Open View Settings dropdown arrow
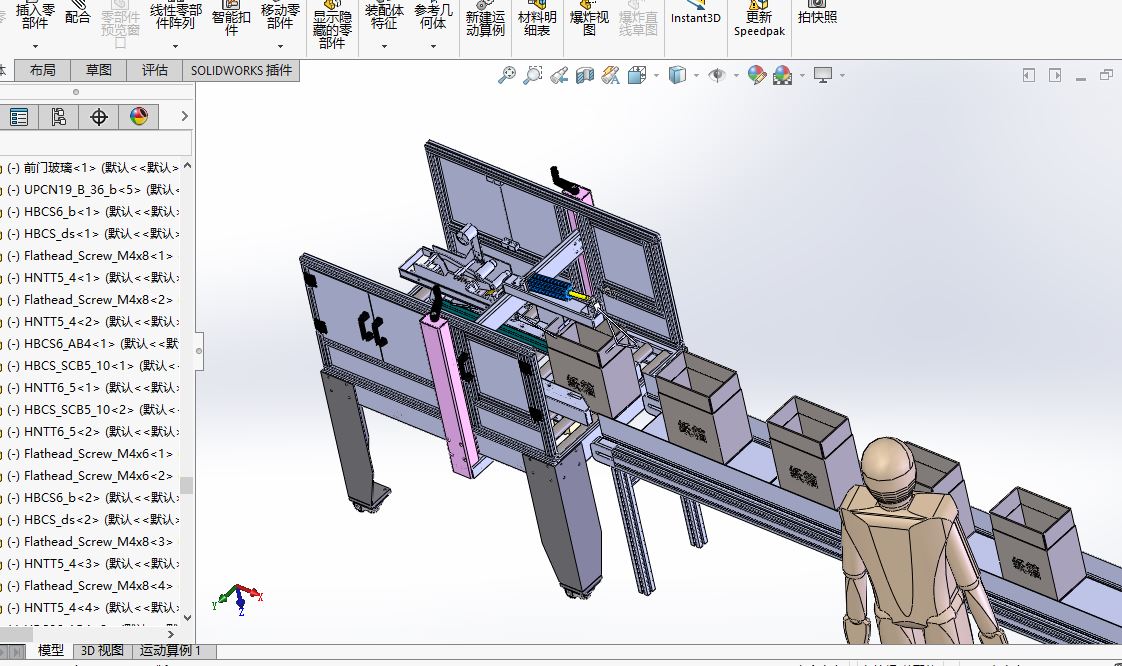This screenshot has height=666, width=1122. tap(842, 75)
